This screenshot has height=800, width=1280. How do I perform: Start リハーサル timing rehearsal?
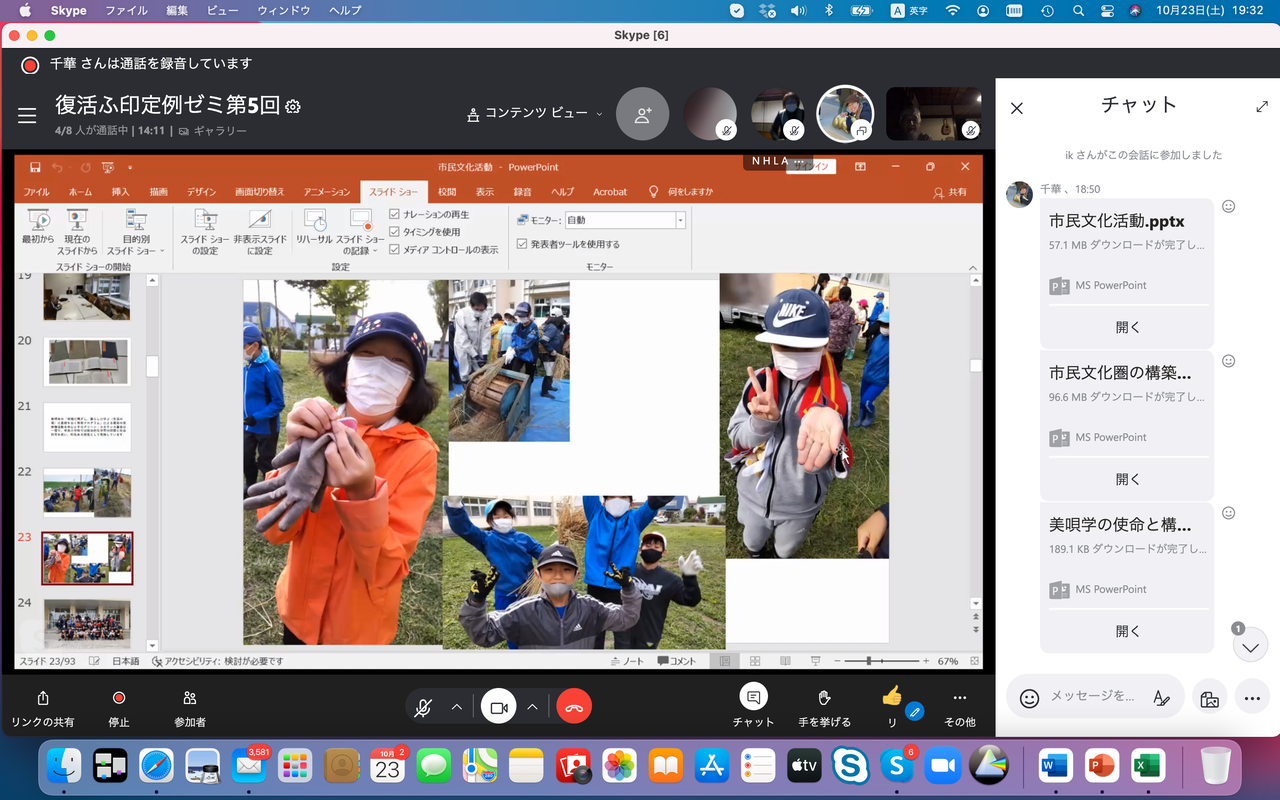tap(314, 227)
